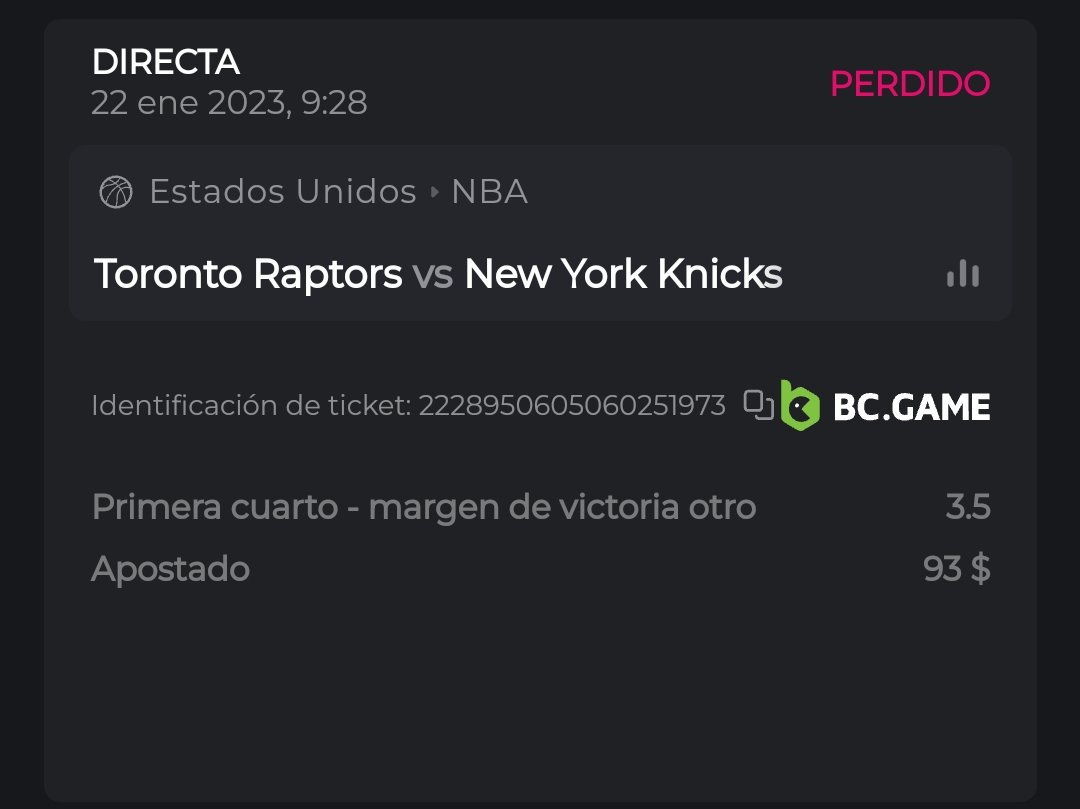Click the PERDIDO status label
1080x809 pixels.
(x=910, y=84)
